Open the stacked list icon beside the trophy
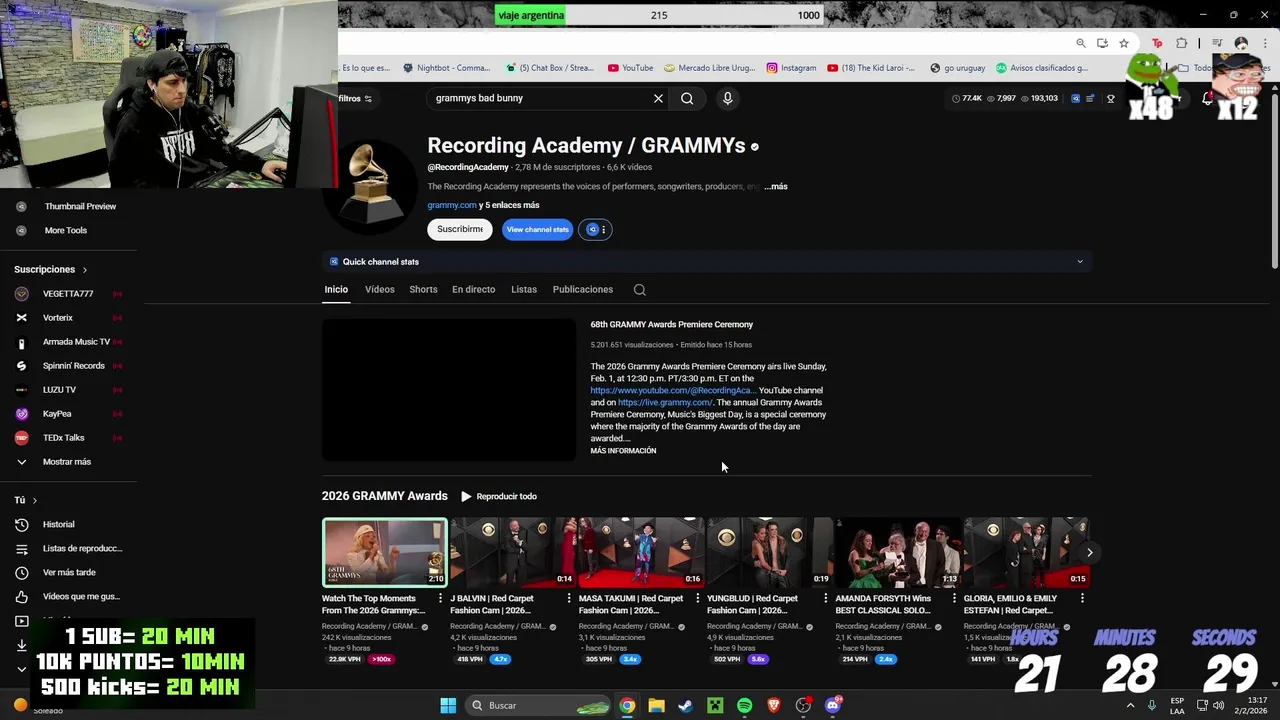The height and width of the screenshot is (720, 1280). click(1092, 98)
